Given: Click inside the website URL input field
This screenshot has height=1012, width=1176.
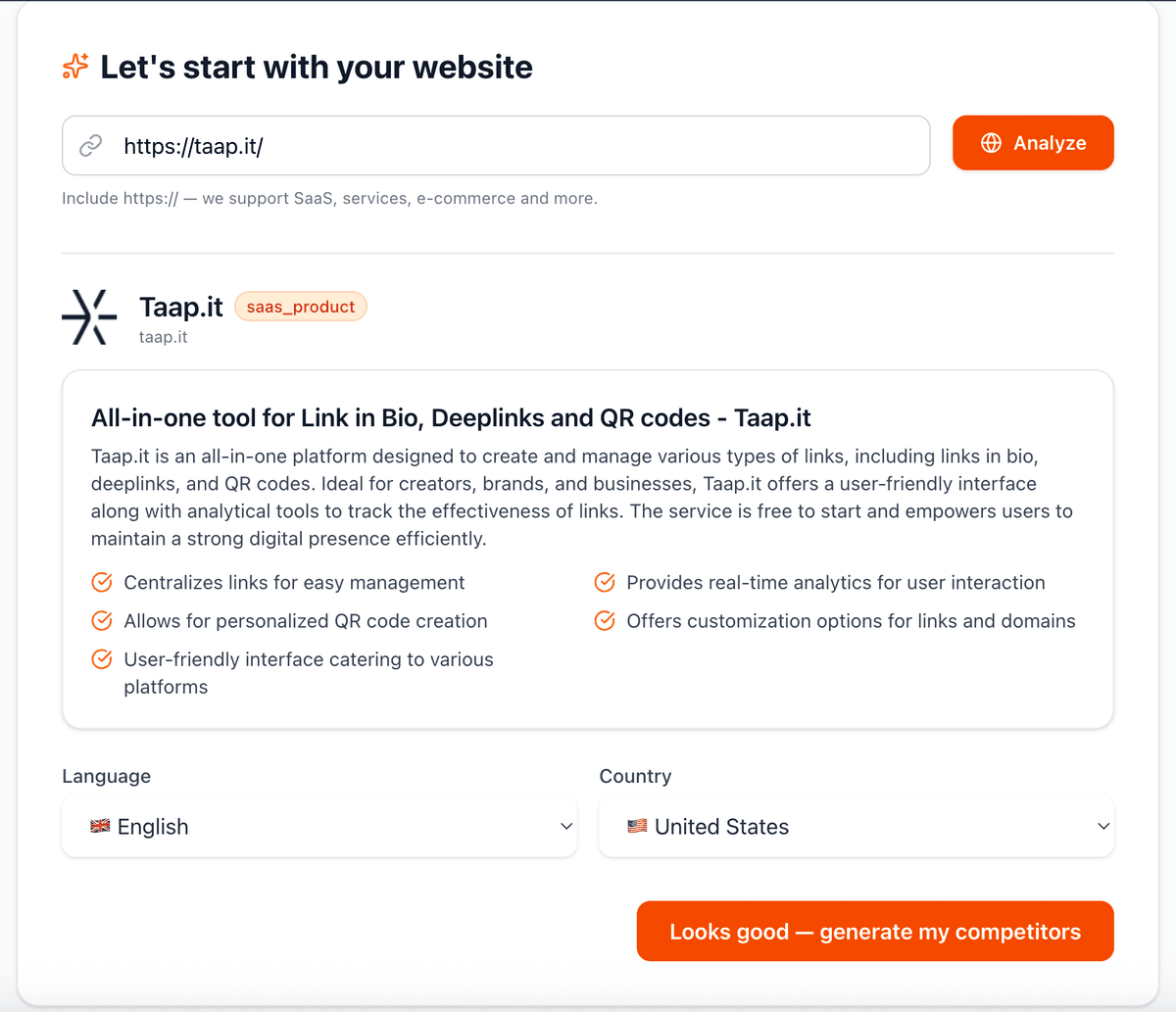Looking at the screenshot, I should click(490, 144).
